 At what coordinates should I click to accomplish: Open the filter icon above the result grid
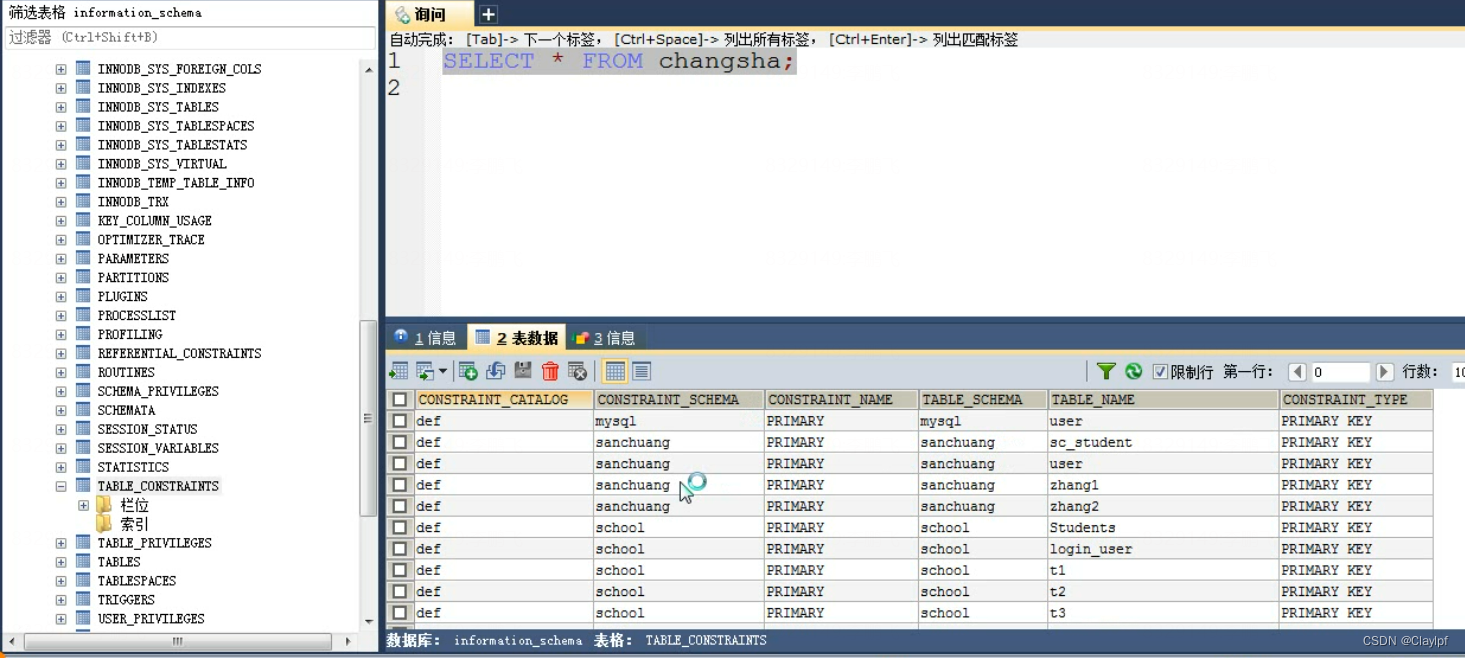click(x=1106, y=371)
